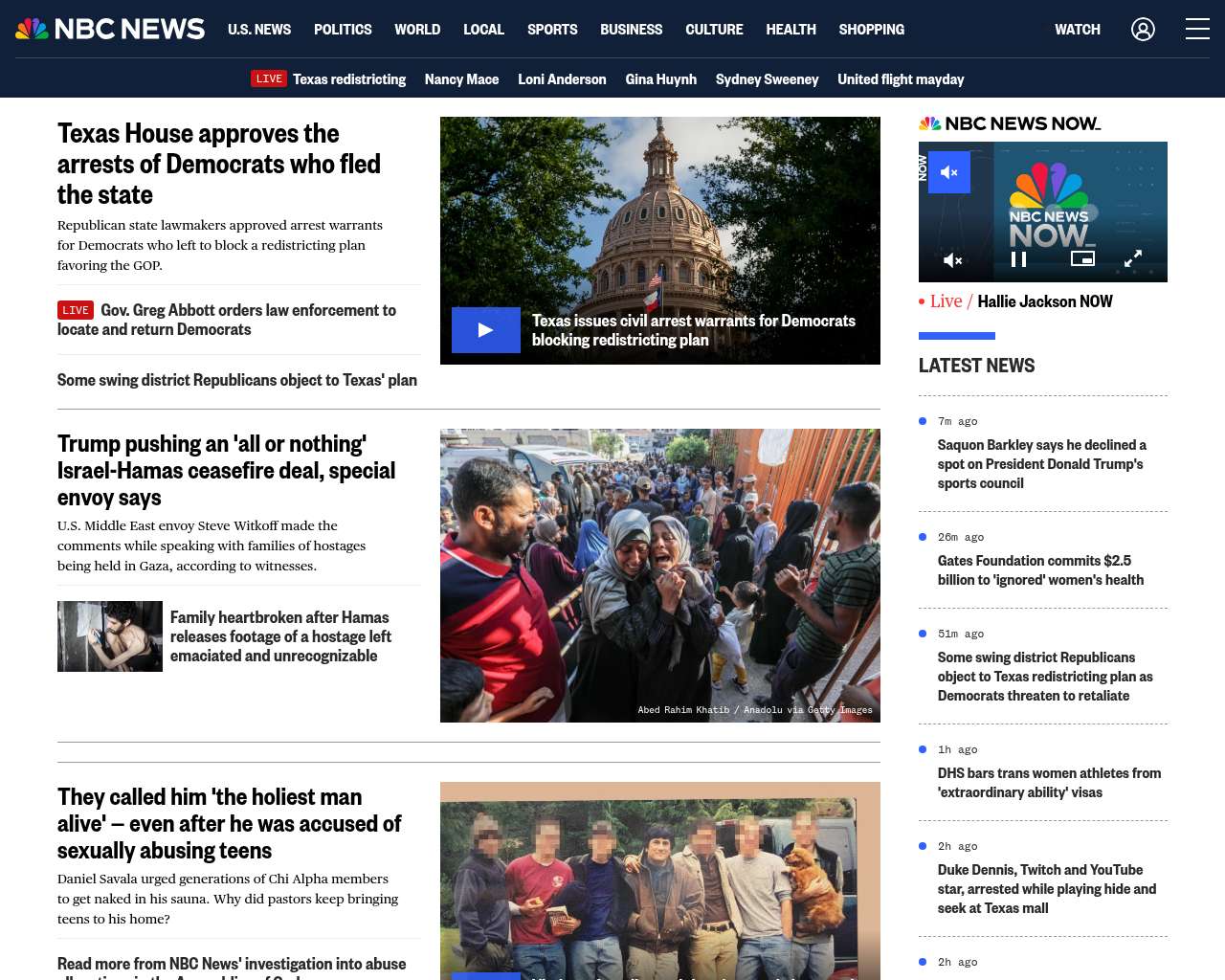Open the Saquon Barkley latest news item

[1042, 464]
